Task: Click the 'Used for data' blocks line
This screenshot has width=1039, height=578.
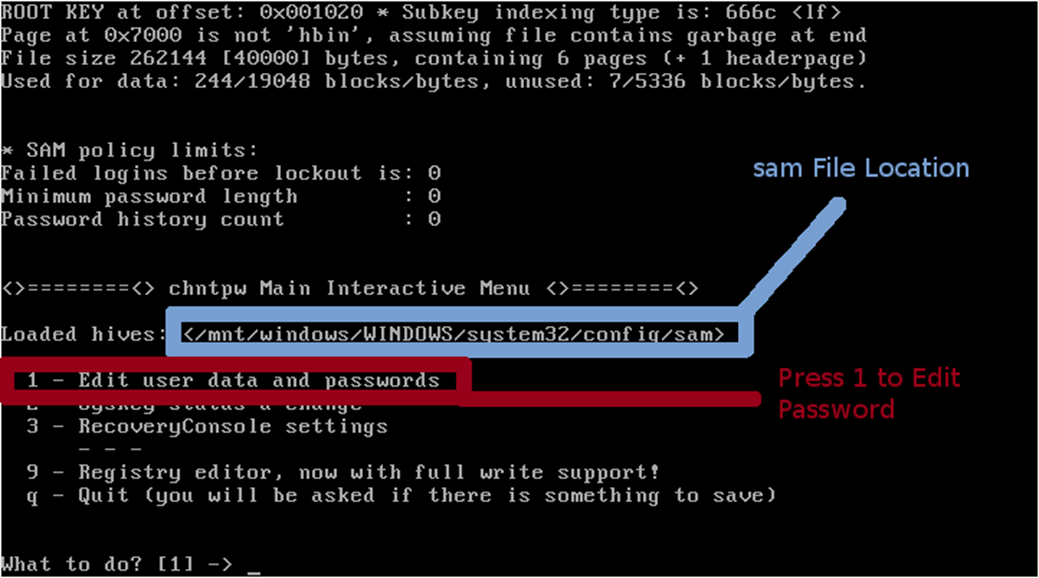Action: click(433, 81)
